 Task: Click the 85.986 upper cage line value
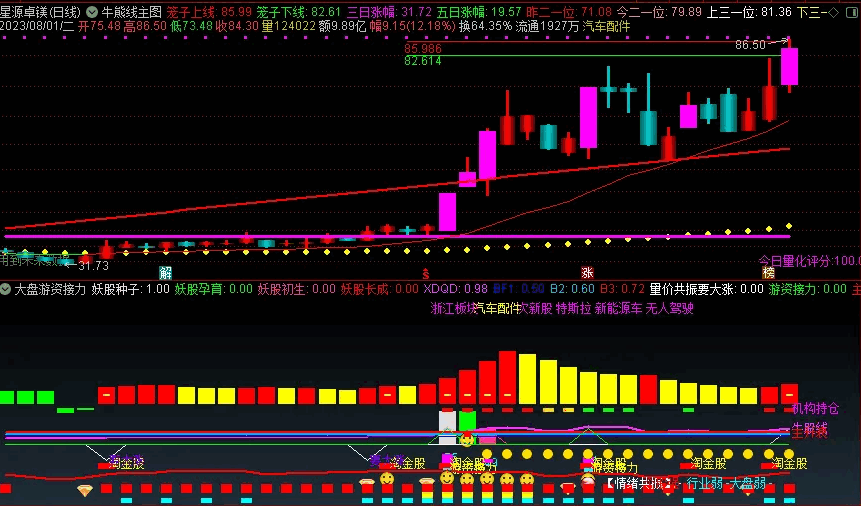(423, 48)
